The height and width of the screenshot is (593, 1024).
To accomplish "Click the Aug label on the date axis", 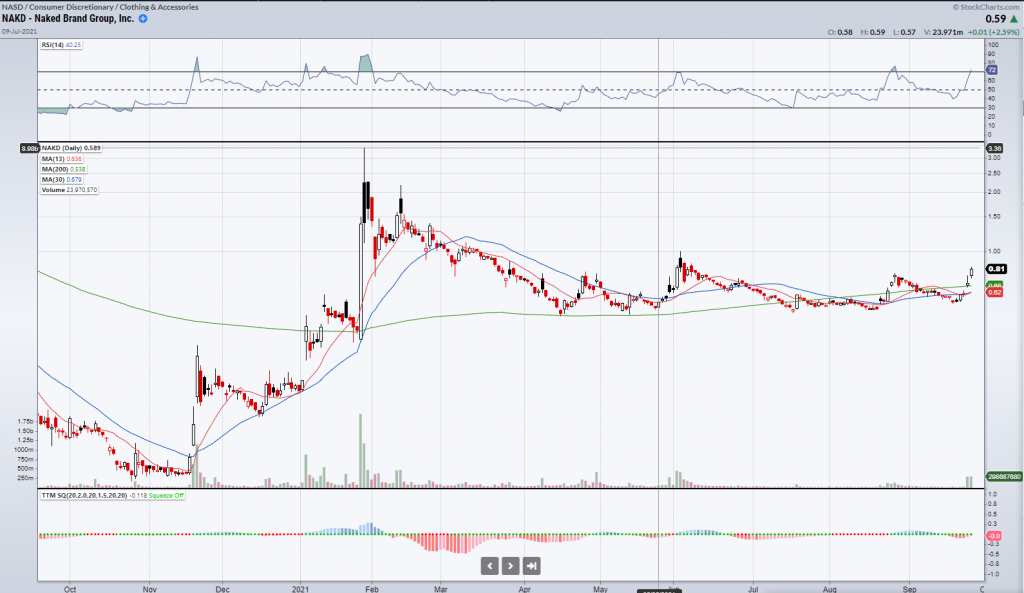I will pos(829,589).
